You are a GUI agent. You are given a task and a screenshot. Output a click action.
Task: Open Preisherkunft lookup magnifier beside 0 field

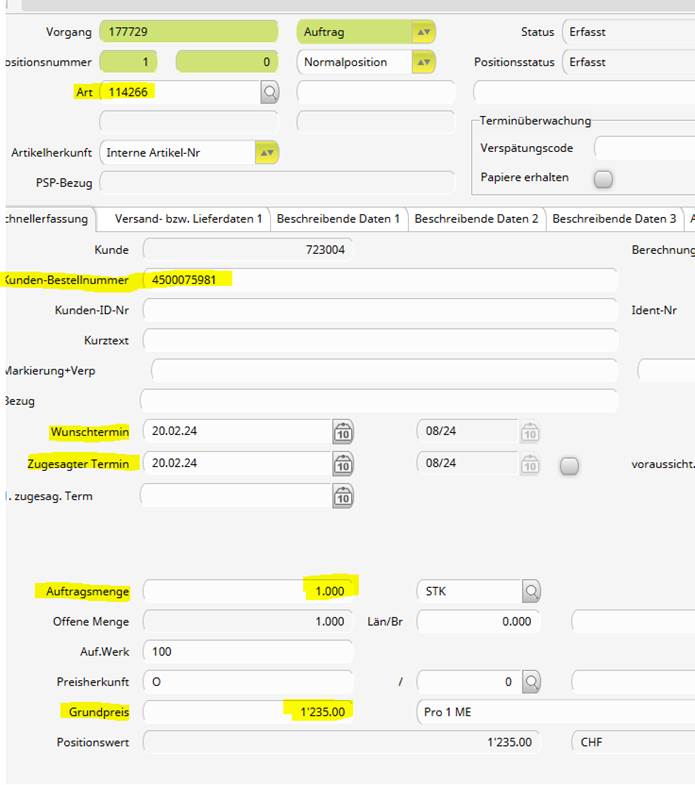531,682
